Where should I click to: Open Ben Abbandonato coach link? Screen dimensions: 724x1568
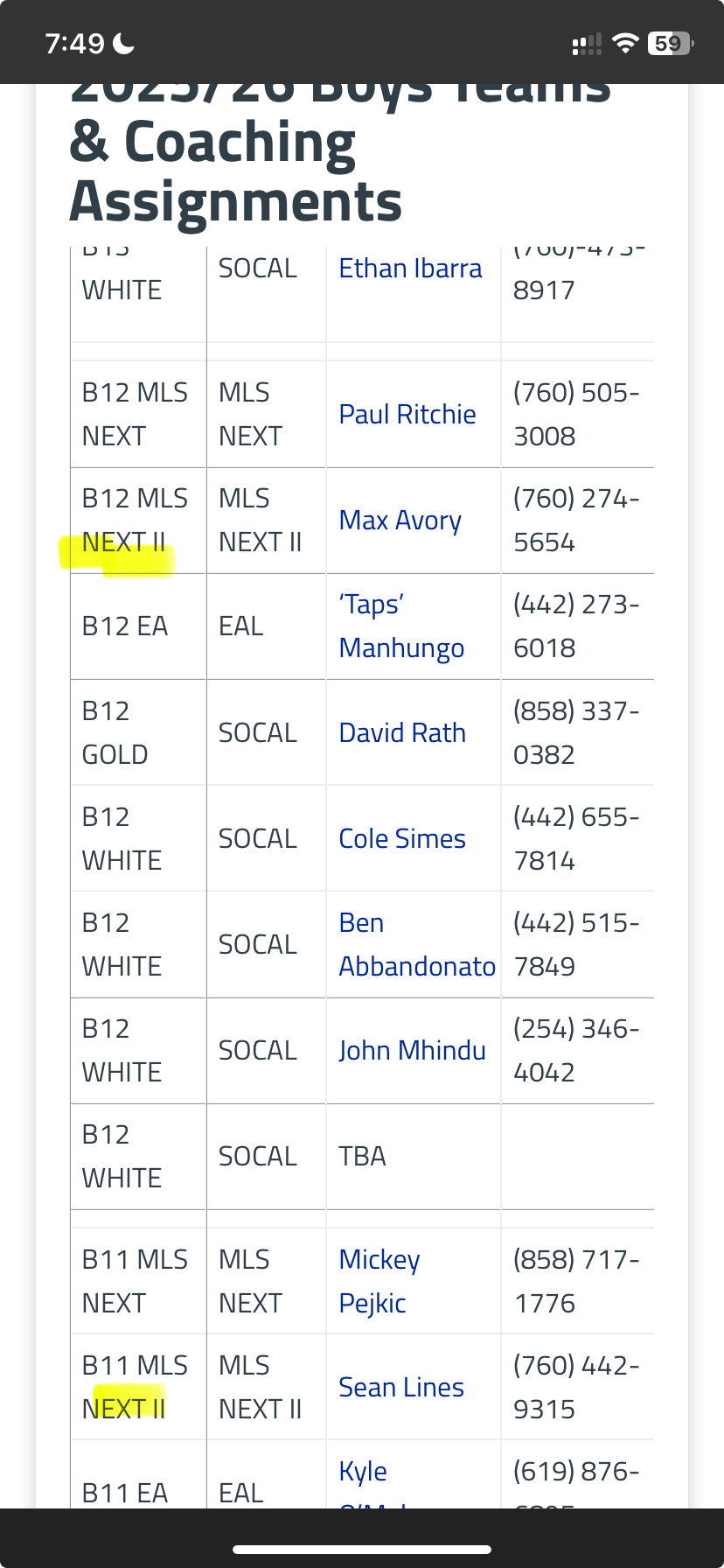coord(416,945)
